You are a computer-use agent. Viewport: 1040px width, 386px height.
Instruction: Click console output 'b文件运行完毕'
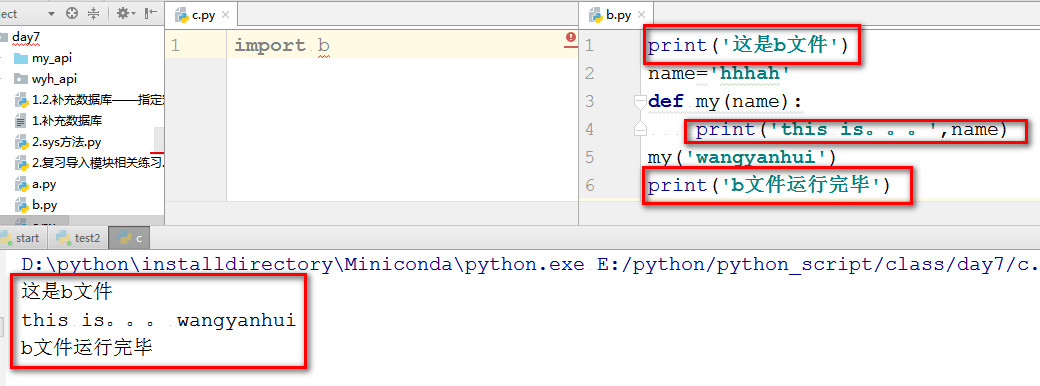click(87, 347)
